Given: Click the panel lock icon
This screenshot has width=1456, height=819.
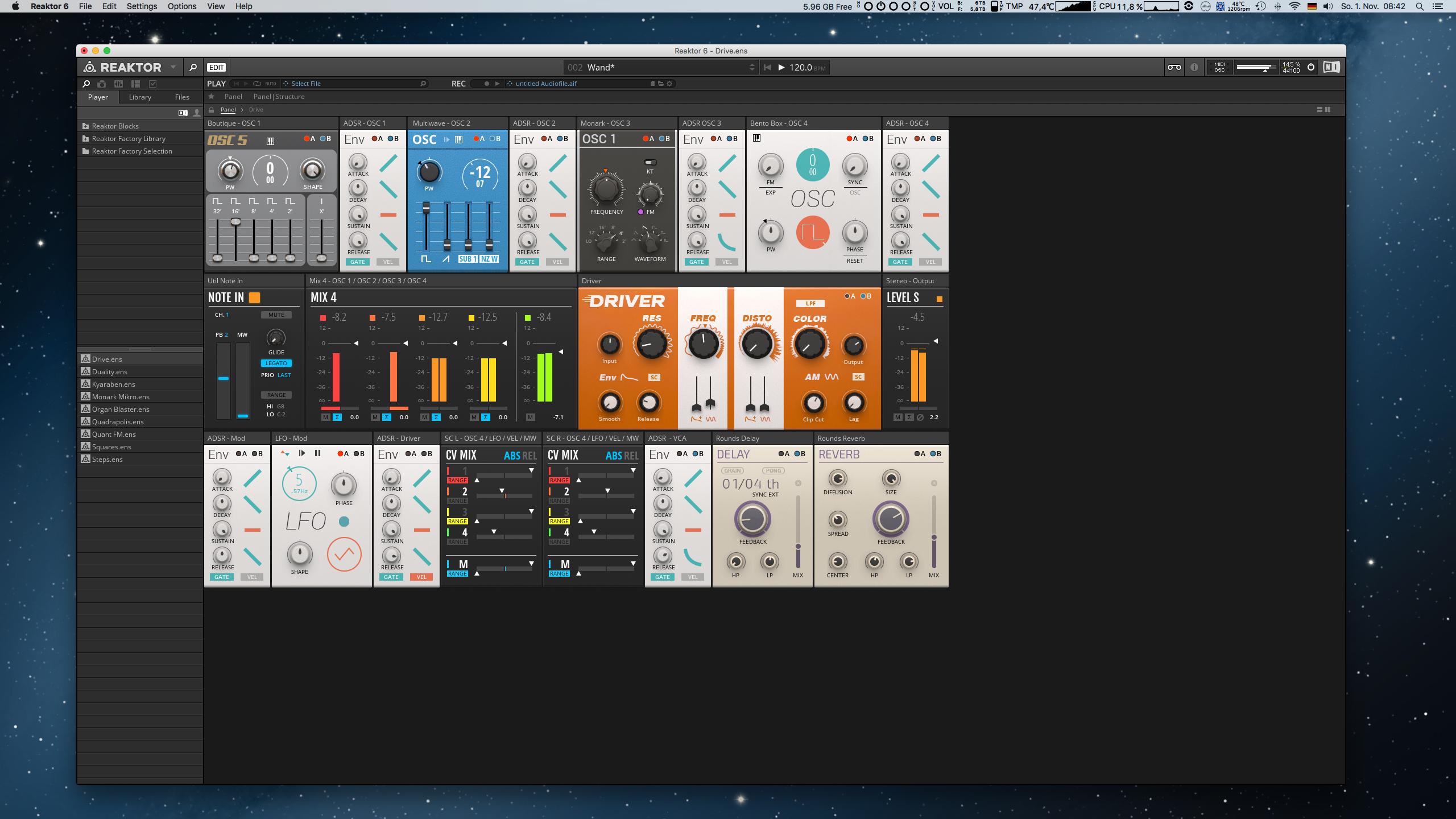Looking at the screenshot, I should click(x=211, y=110).
